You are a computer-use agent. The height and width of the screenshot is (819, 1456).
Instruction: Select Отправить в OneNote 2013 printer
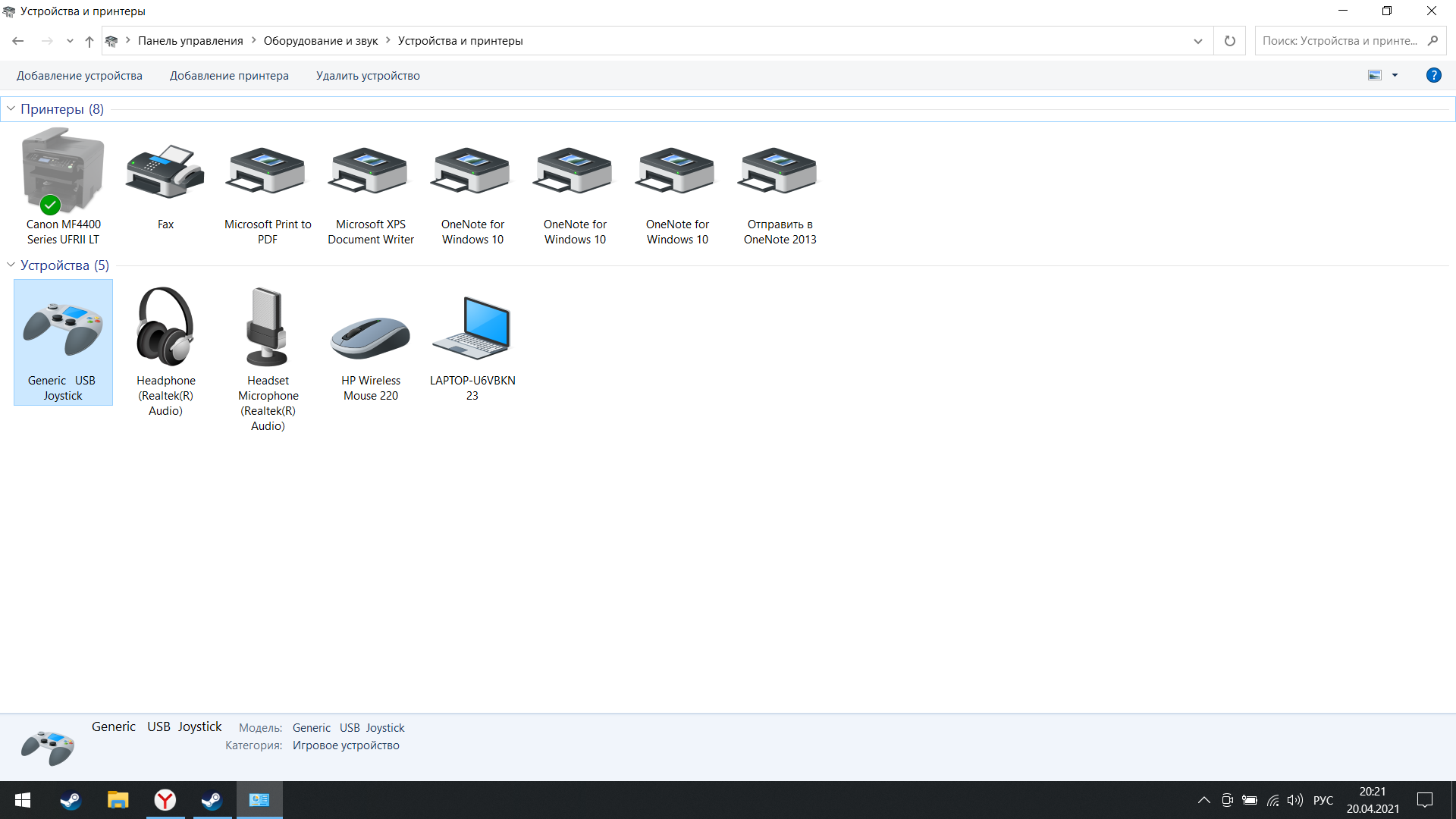pos(780,187)
